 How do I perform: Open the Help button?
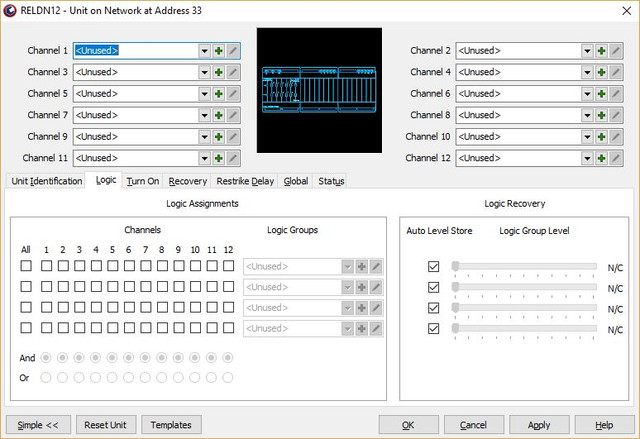pos(604,425)
